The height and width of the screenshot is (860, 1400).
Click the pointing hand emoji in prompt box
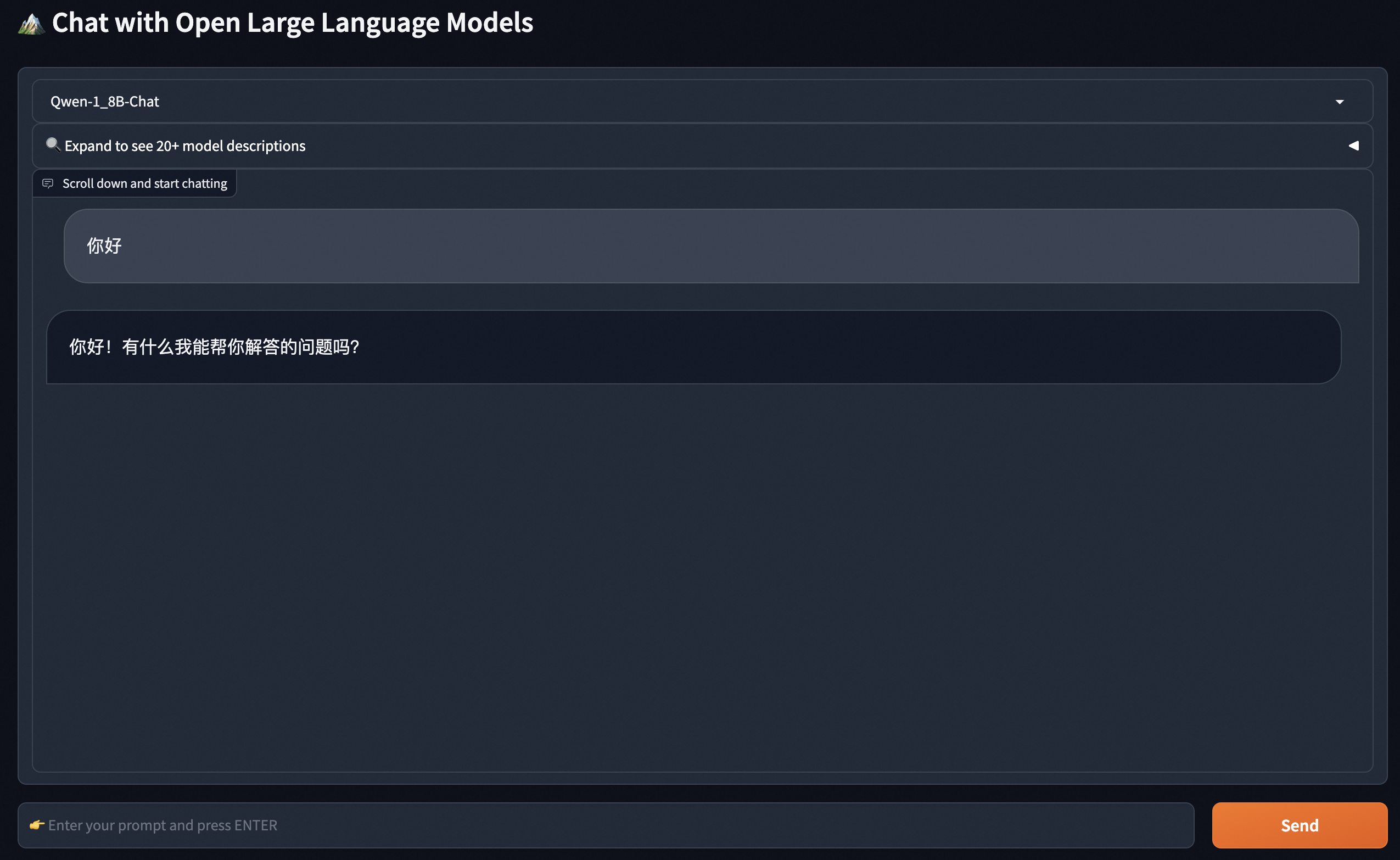coord(37,825)
